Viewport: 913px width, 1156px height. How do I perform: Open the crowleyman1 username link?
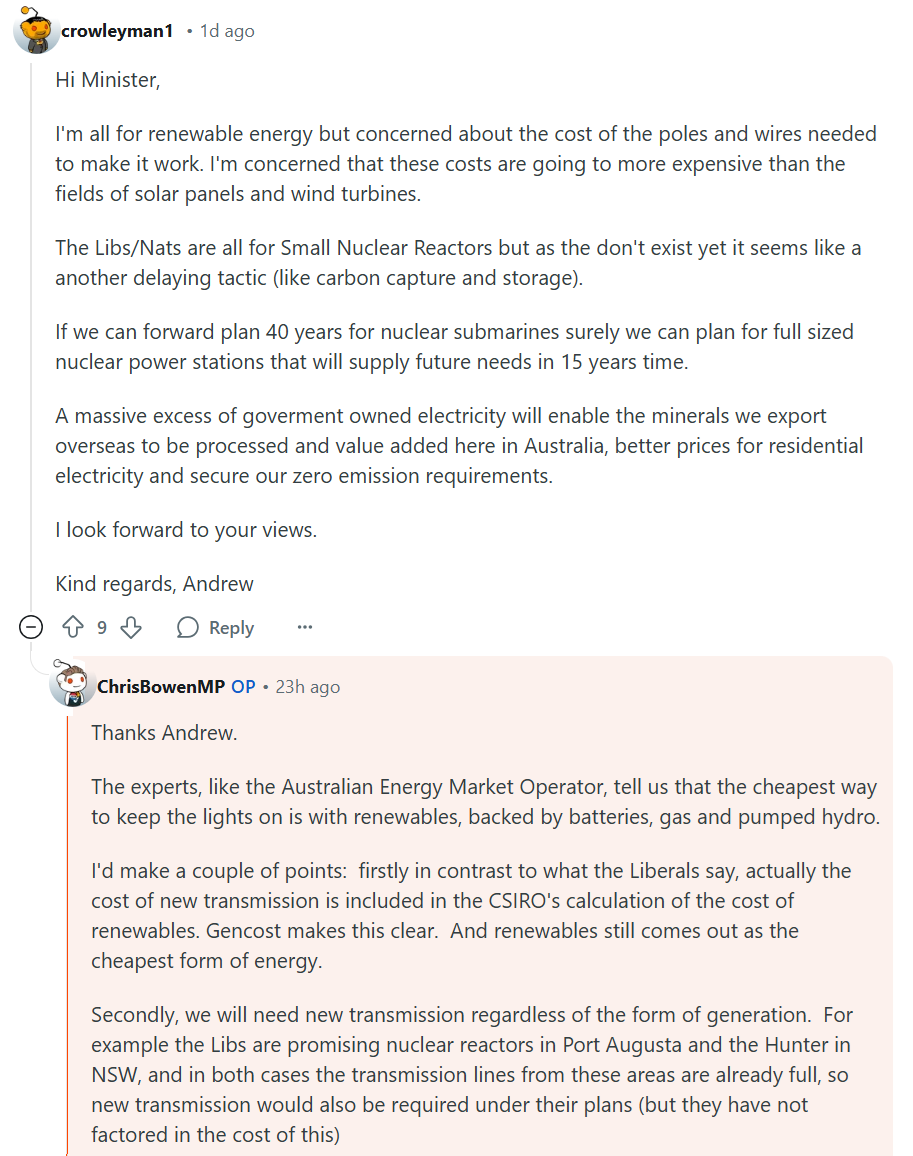(x=117, y=31)
